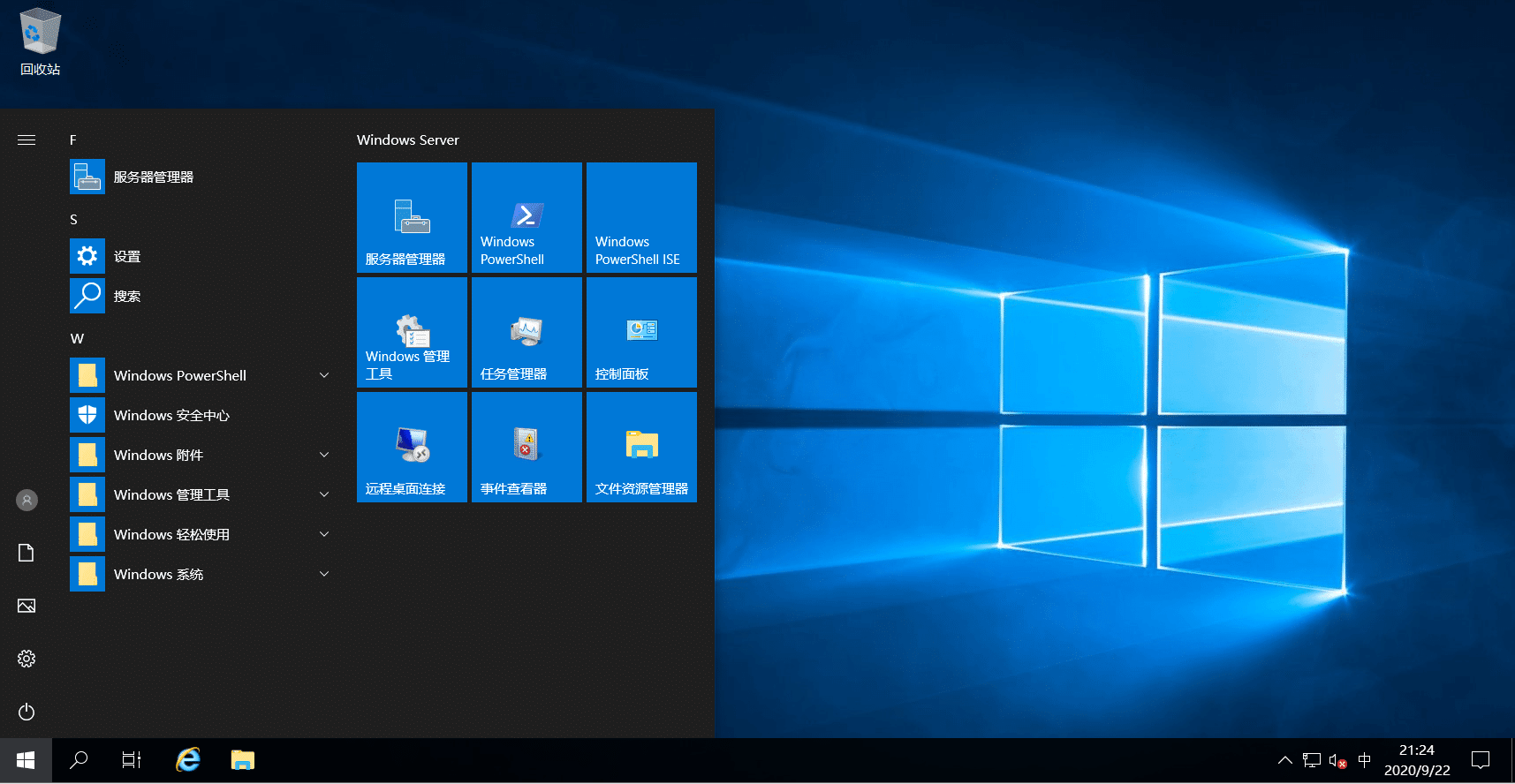The width and height of the screenshot is (1515, 784).
Task: Launch 搜索 from the app list
Action: [x=202, y=296]
